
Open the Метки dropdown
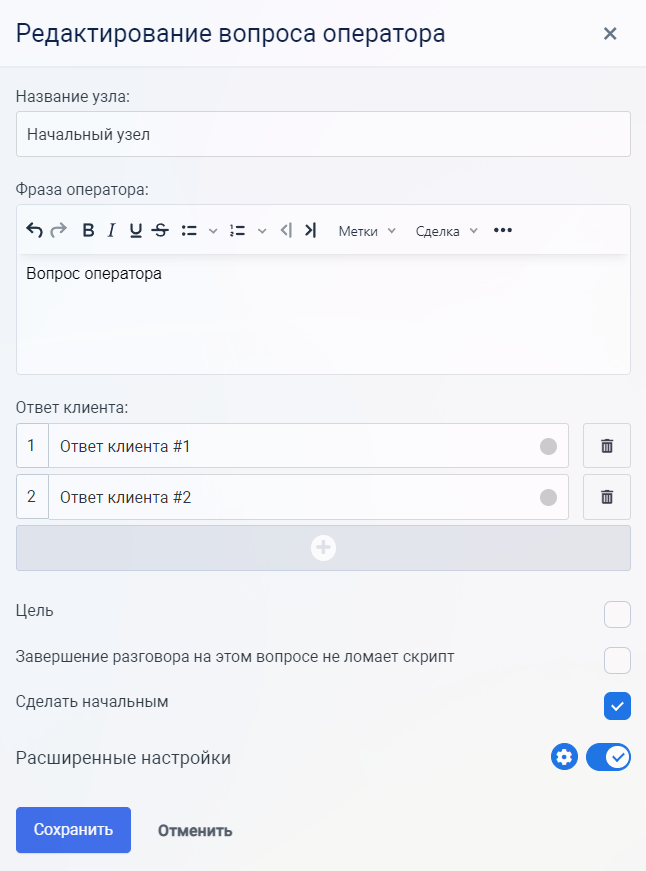(x=367, y=231)
